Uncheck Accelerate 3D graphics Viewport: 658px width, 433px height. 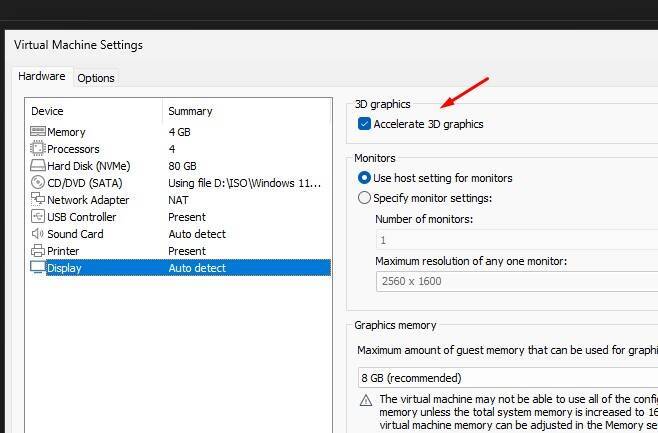(364, 124)
